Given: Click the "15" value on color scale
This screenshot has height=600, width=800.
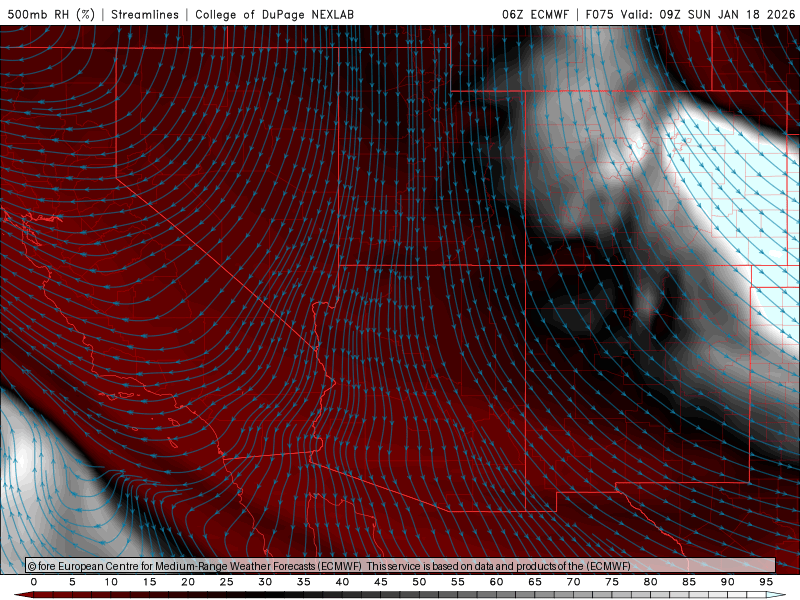Looking at the screenshot, I should point(149,582).
